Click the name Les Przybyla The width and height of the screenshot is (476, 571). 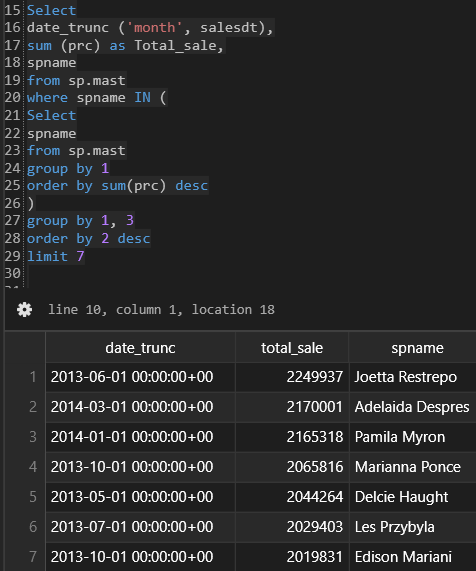394,527
